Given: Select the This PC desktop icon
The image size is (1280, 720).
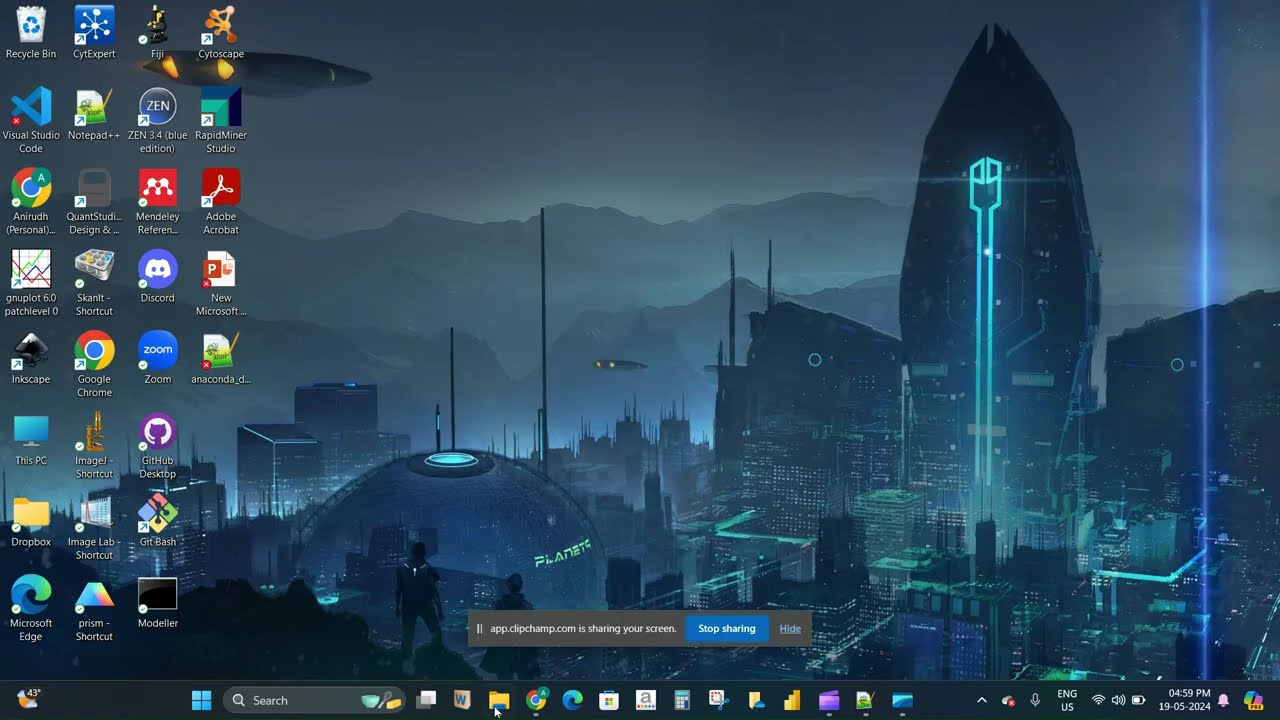Looking at the screenshot, I should (x=31, y=440).
